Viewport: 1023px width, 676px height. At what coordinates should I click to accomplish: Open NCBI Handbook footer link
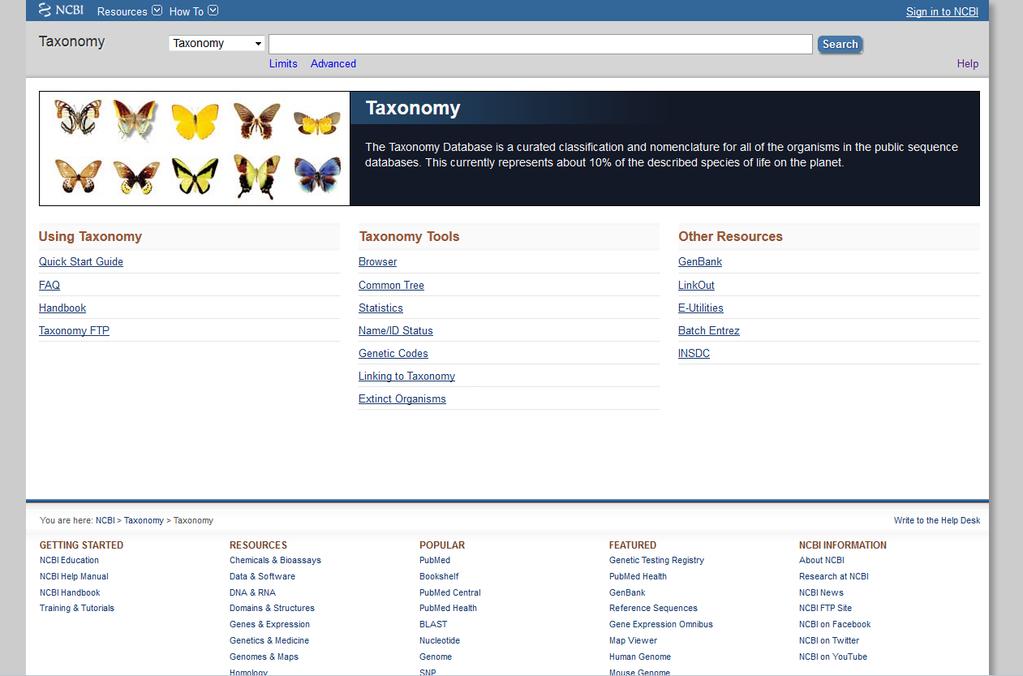click(x=70, y=593)
